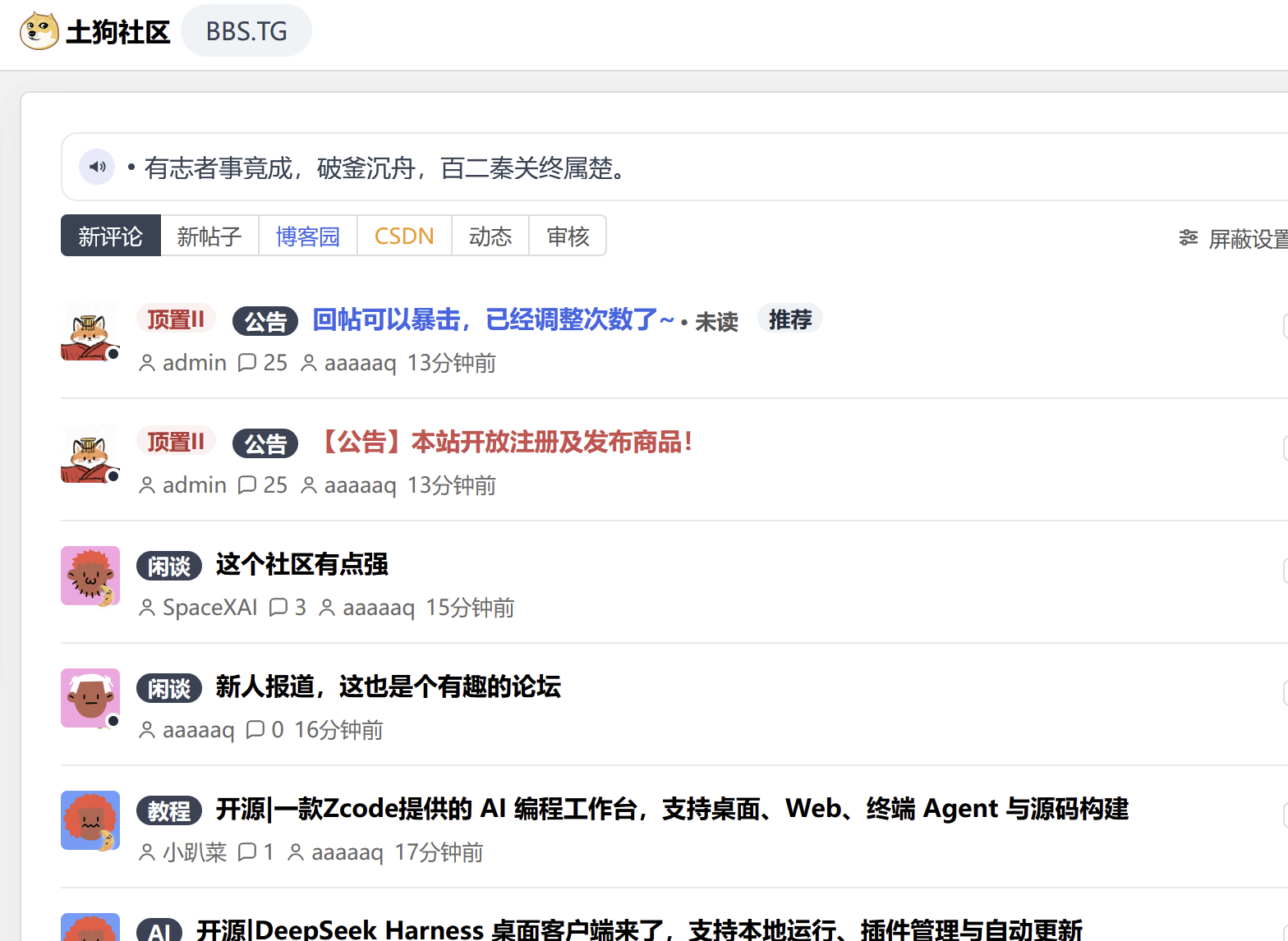Open post 新人报道，这也是个有趣的论坛
Viewport: 1288px width, 941px height.
389,686
